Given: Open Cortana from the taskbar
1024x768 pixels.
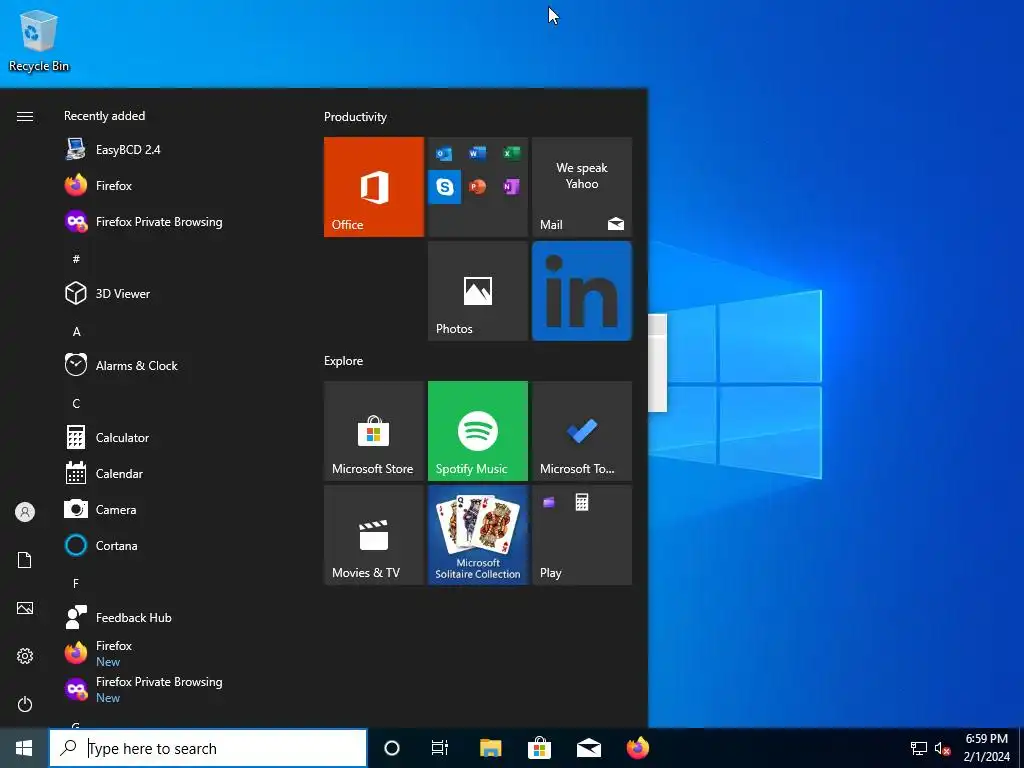Looking at the screenshot, I should tap(392, 748).
